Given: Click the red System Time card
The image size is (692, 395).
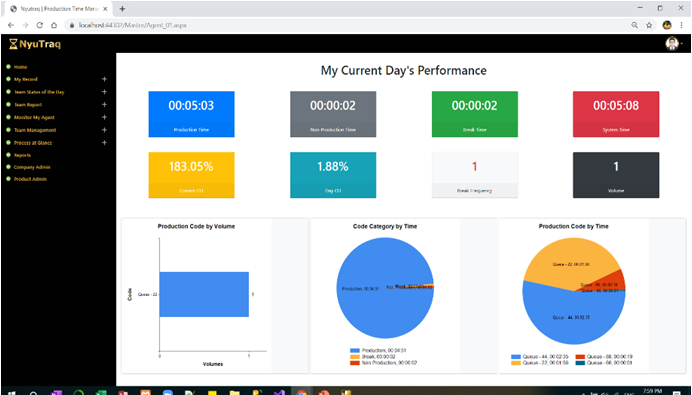Looking at the screenshot, I should pyautogui.click(x=616, y=114).
